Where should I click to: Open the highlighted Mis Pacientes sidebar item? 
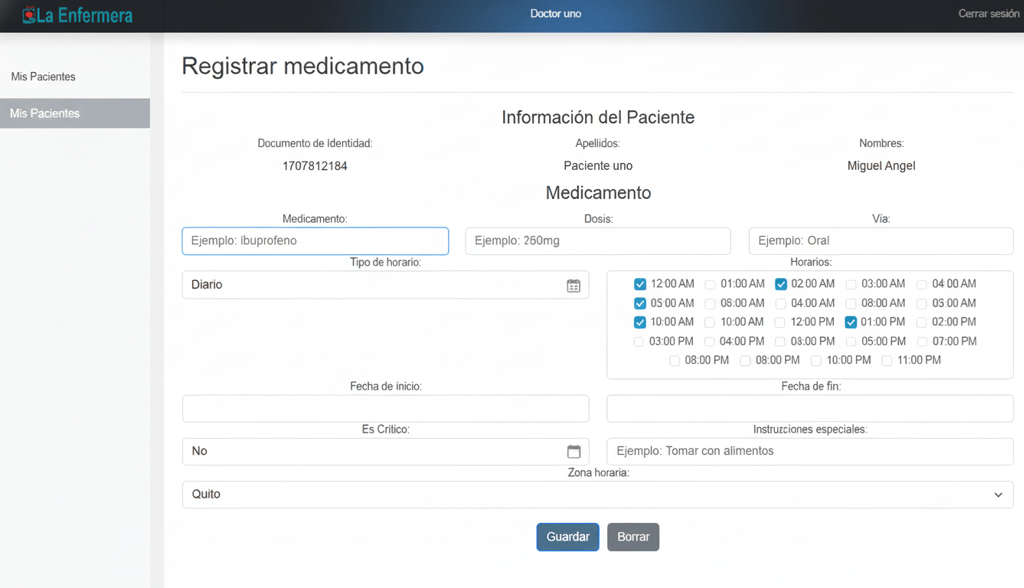[x=75, y=113]
